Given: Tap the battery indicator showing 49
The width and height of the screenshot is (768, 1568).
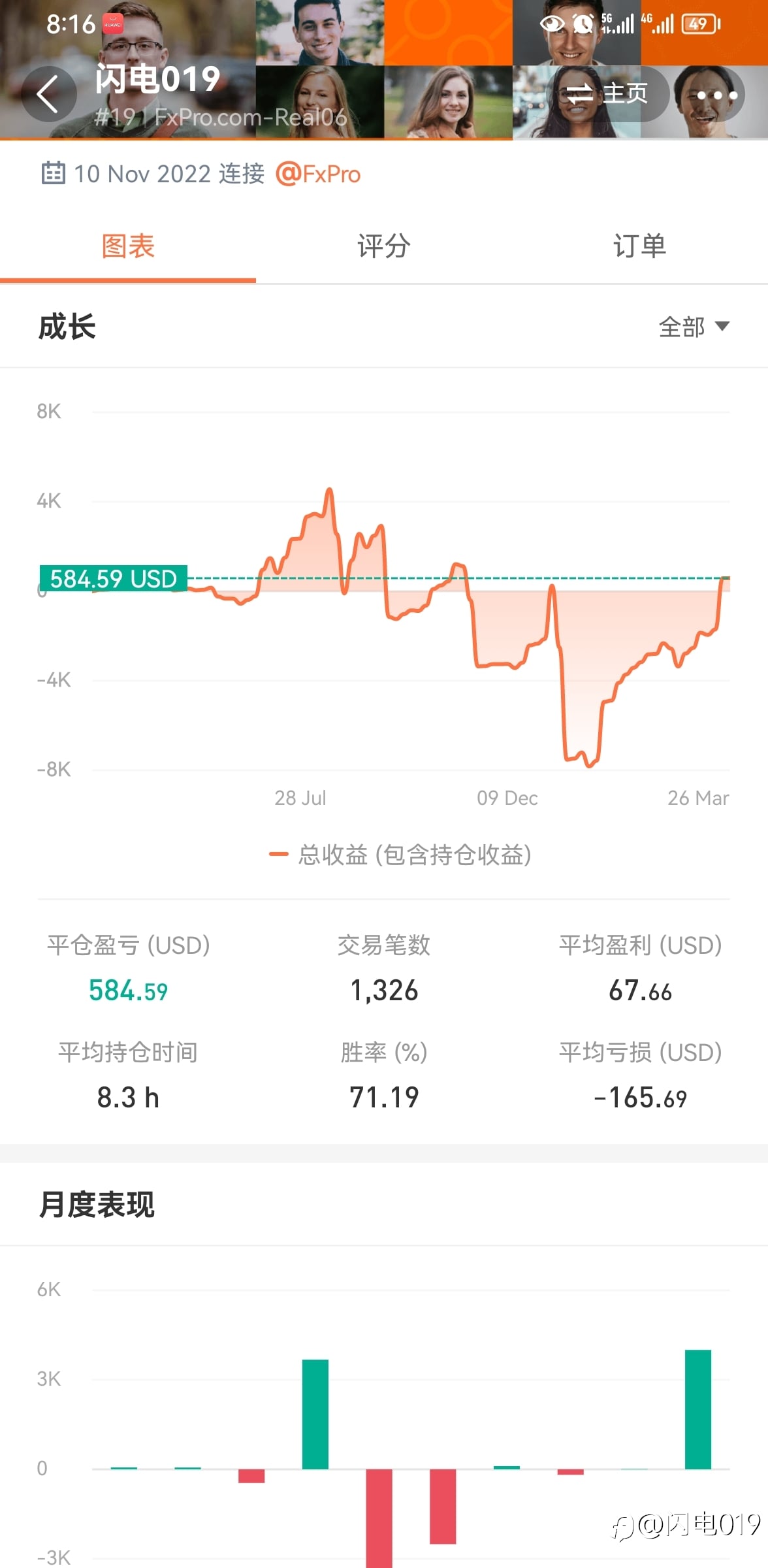Looking at the screenshot, I should (x=699, y=25).
